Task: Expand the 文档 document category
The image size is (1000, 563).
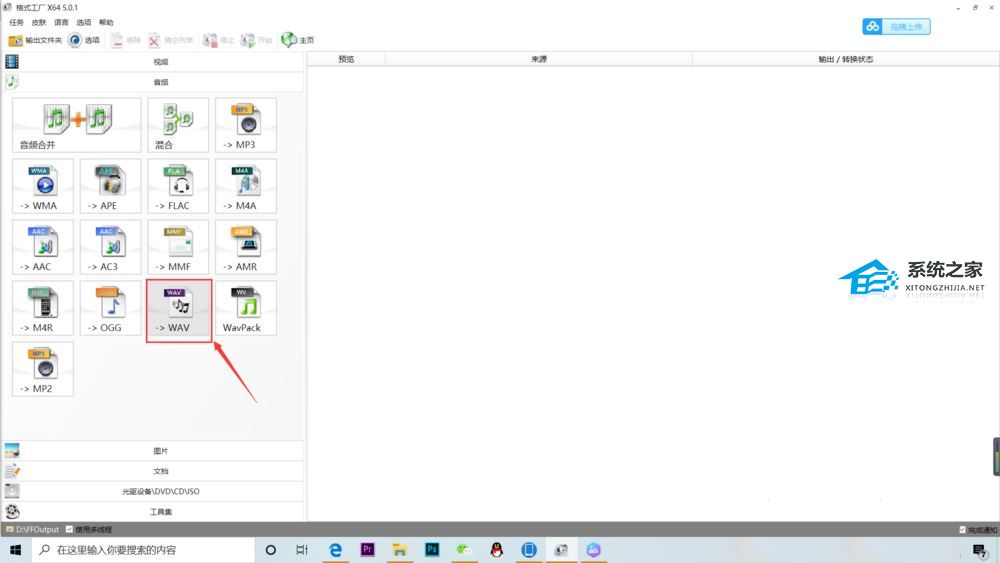Action: click(153, 471)
